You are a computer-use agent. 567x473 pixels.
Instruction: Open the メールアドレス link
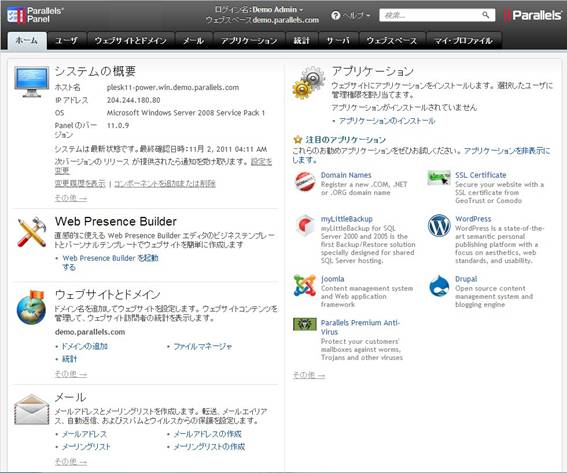point(84,434)
